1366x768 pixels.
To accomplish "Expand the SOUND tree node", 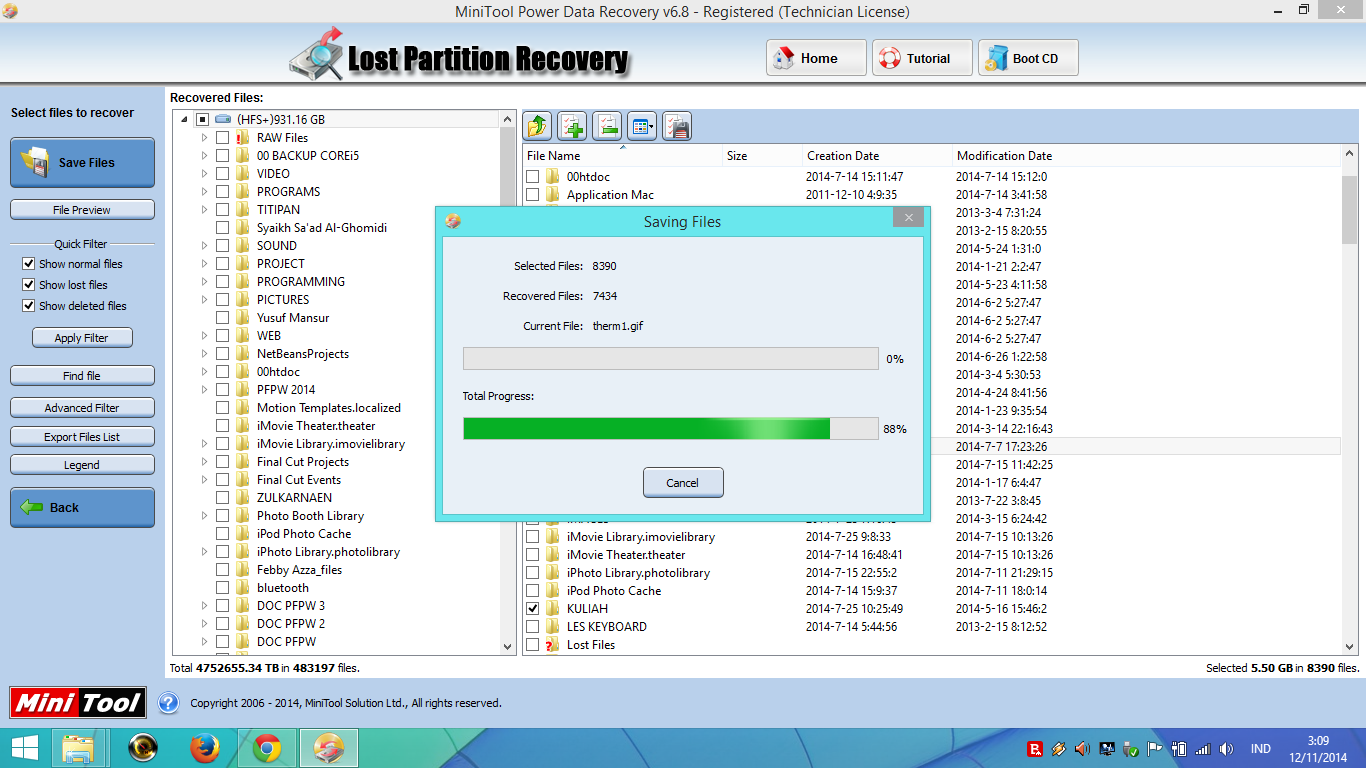I will [x=204, y=246].
